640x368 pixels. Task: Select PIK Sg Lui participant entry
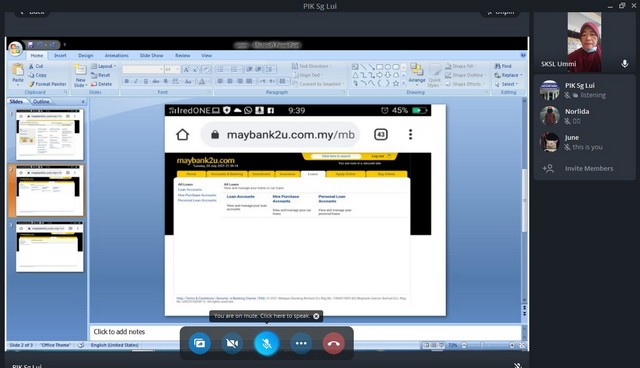pyautogui.click(x=584, y=90)
